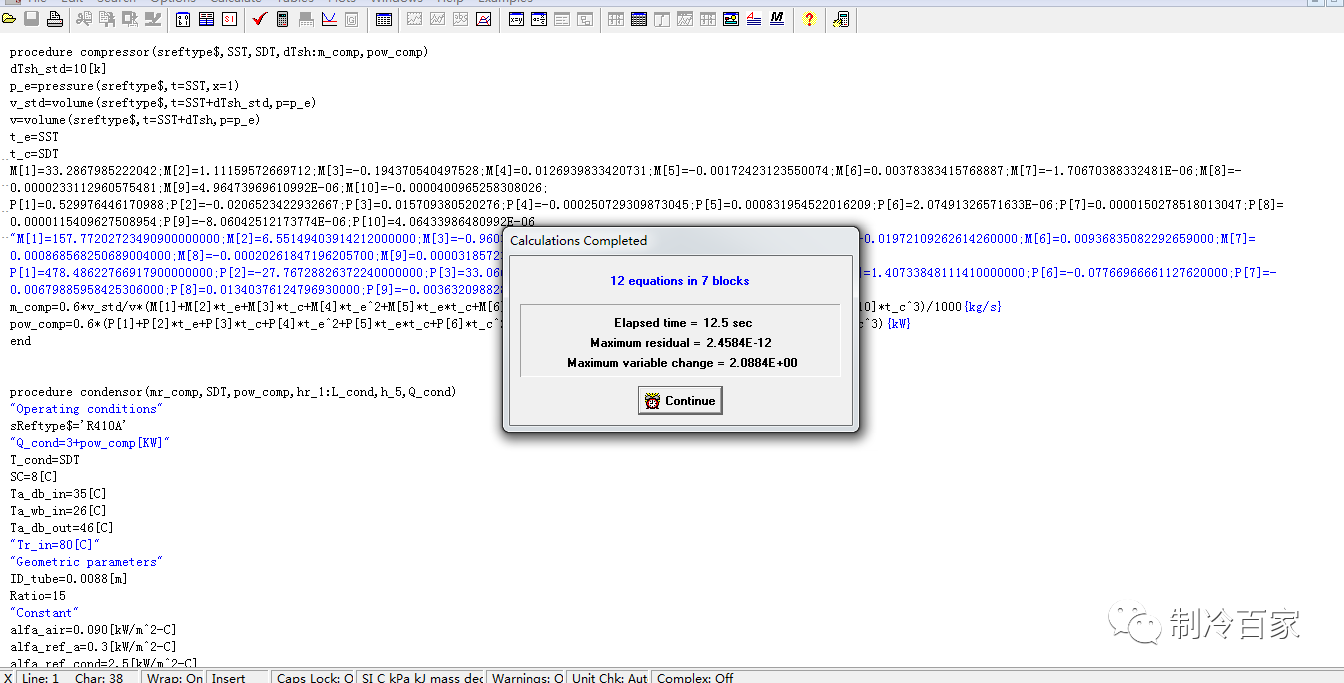Image resolution: width=1344 pixels, height=683 pixels.
Task: Open the Macro window M icon
Action: pyautogui.click(x=777, y=19)
